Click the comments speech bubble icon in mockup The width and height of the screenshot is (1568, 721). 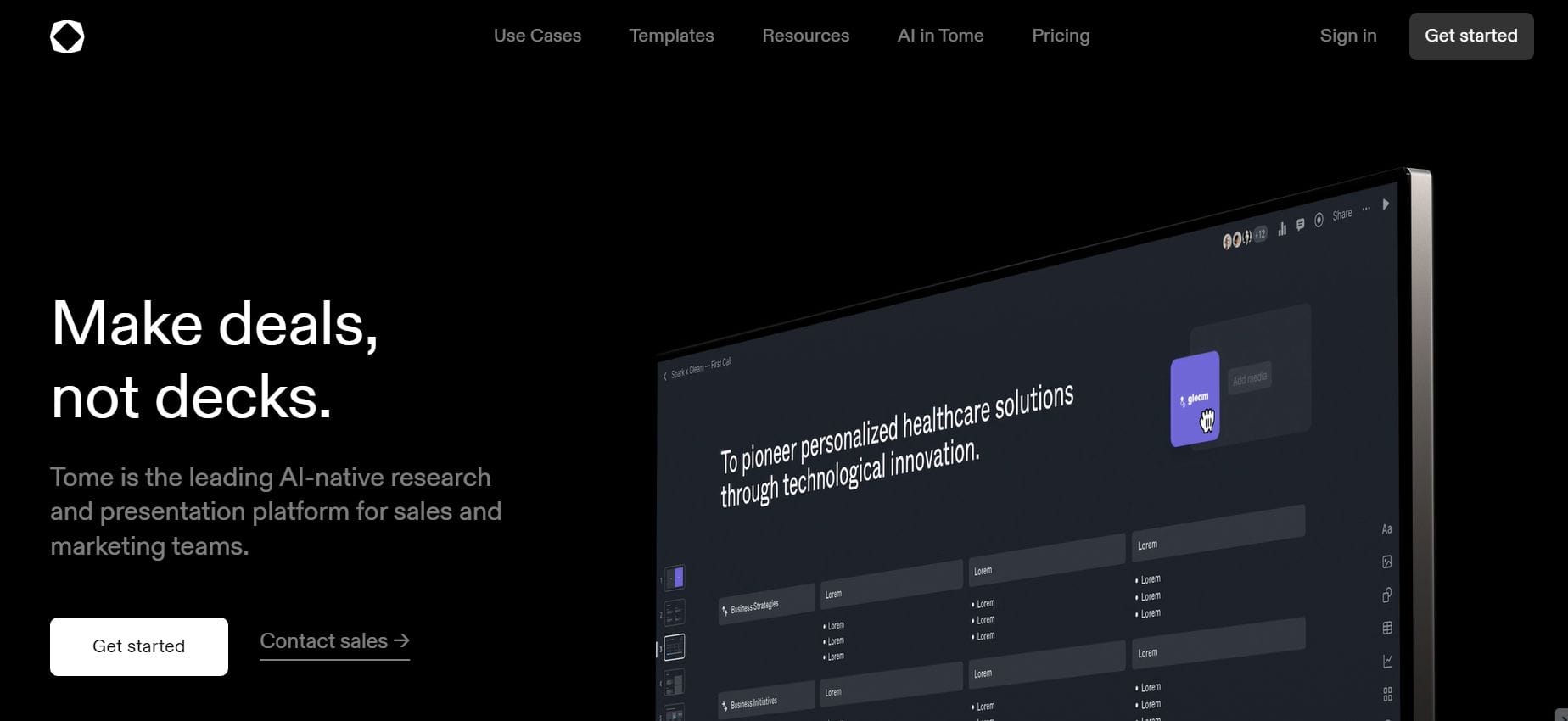1300,224
